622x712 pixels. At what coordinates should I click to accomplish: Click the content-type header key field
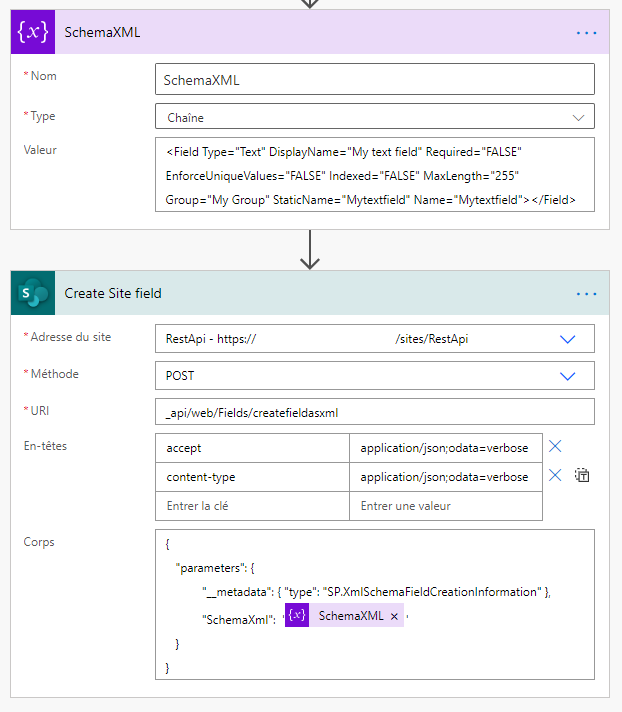coord(252,477)
